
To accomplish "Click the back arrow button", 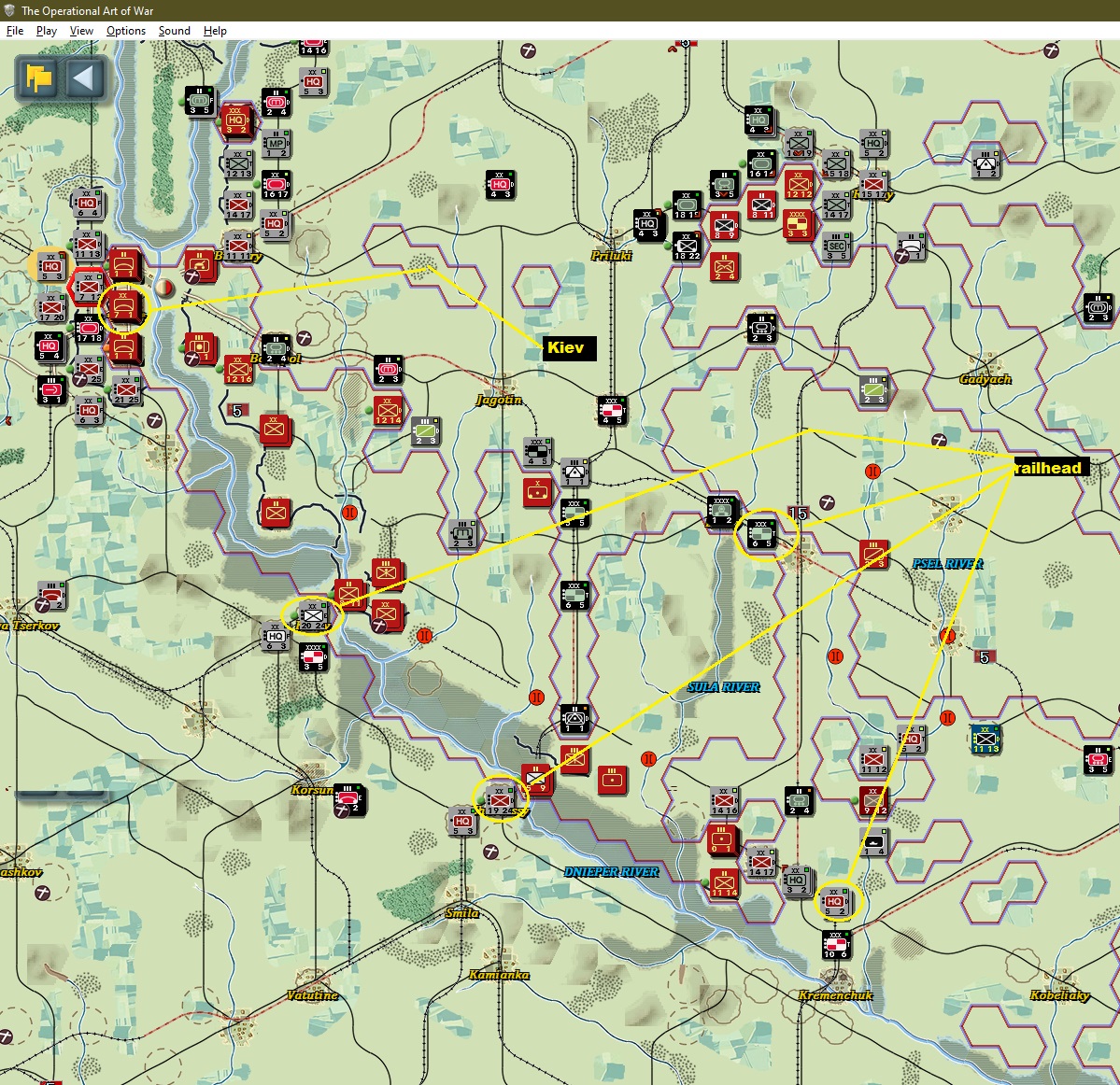I will click(84, 78).
